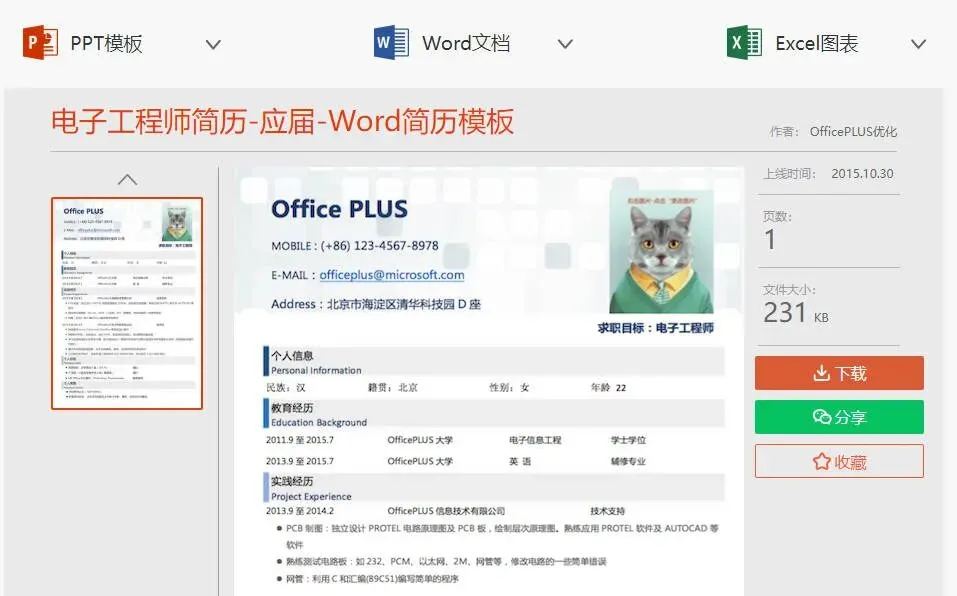Click the 籍贯：北京 field
The image size is (957, 596).
(x=393, y=387)
